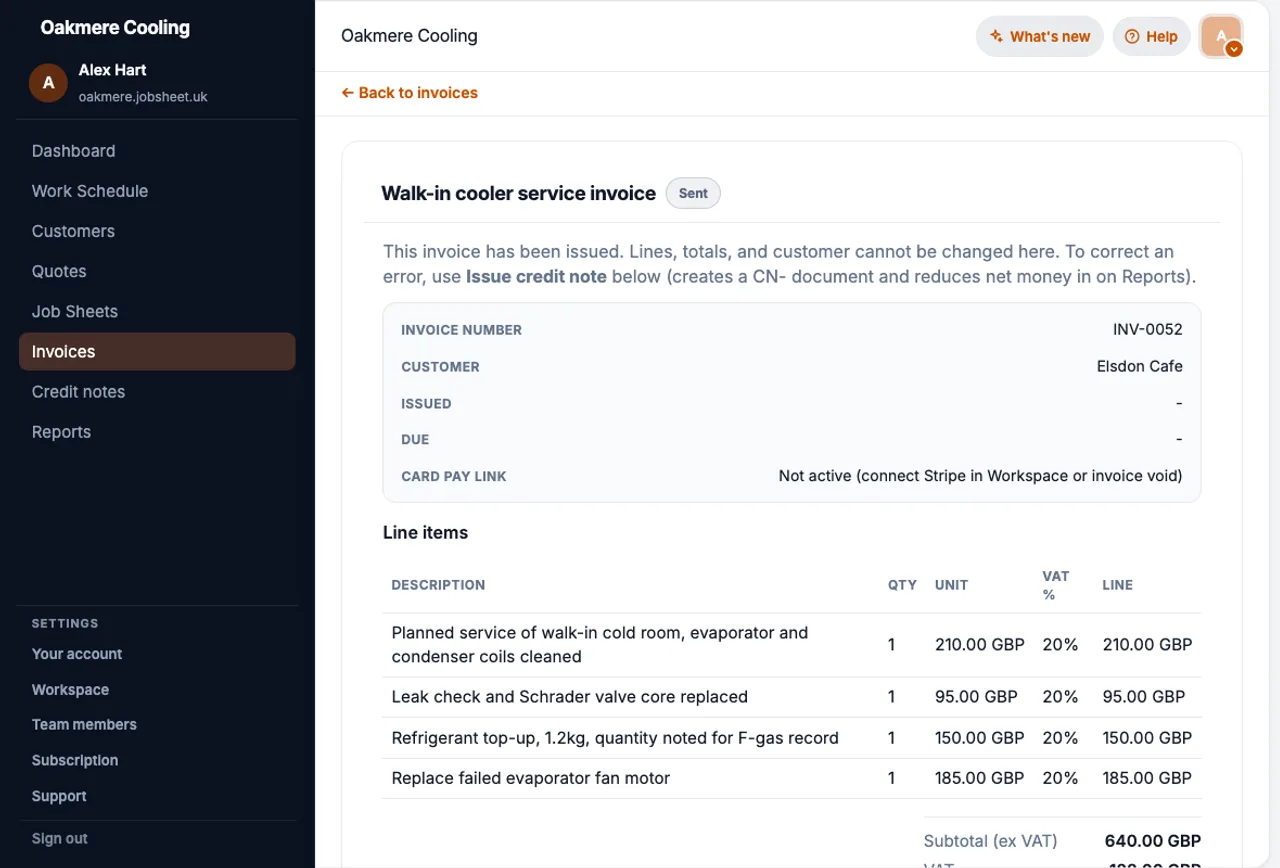The image size is (1280, 868).
Task: Sign out of the account
Action: pyautogui.click(x=60, y=839)
